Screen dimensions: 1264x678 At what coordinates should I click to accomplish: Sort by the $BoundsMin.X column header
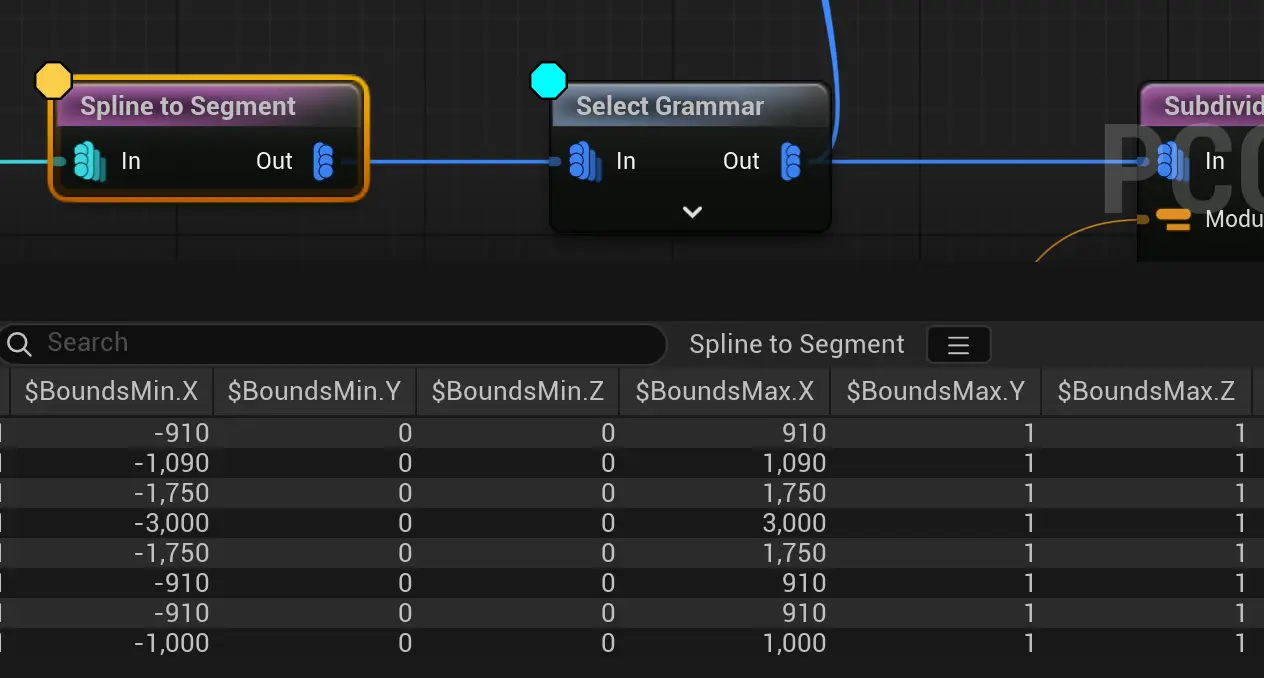tap(111, 392)
